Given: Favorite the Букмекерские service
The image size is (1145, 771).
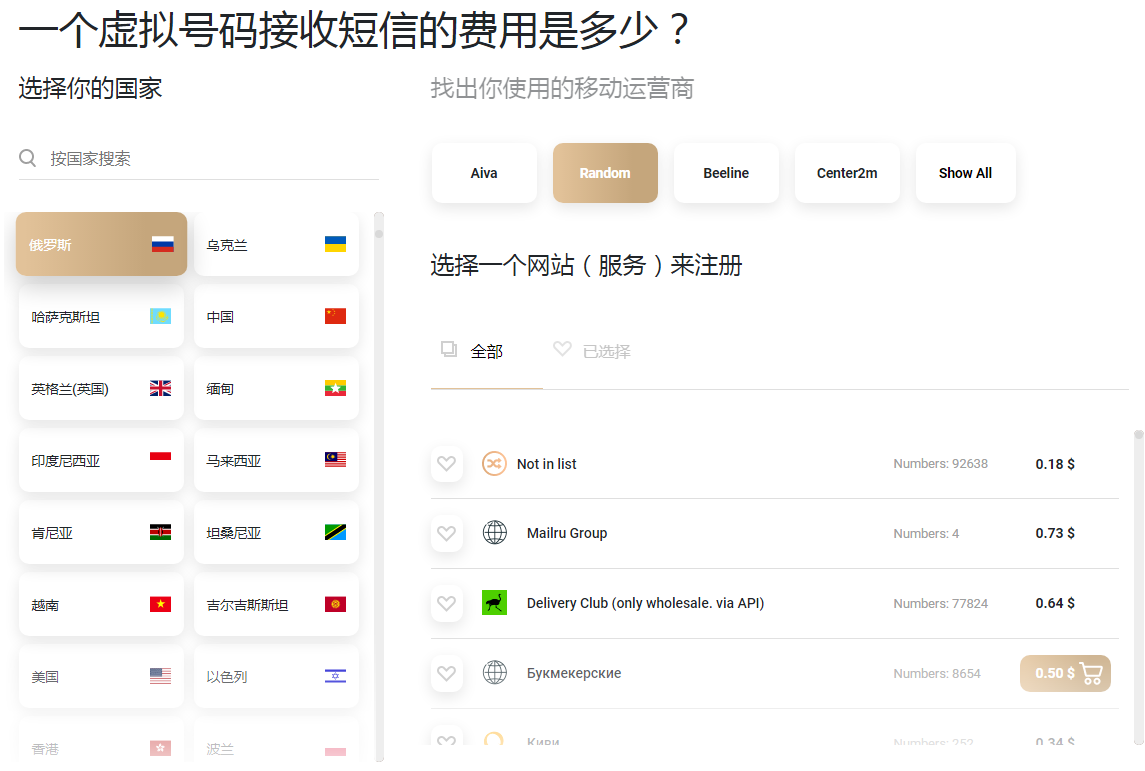Looking at the screenshot, I should coord(447,673).
